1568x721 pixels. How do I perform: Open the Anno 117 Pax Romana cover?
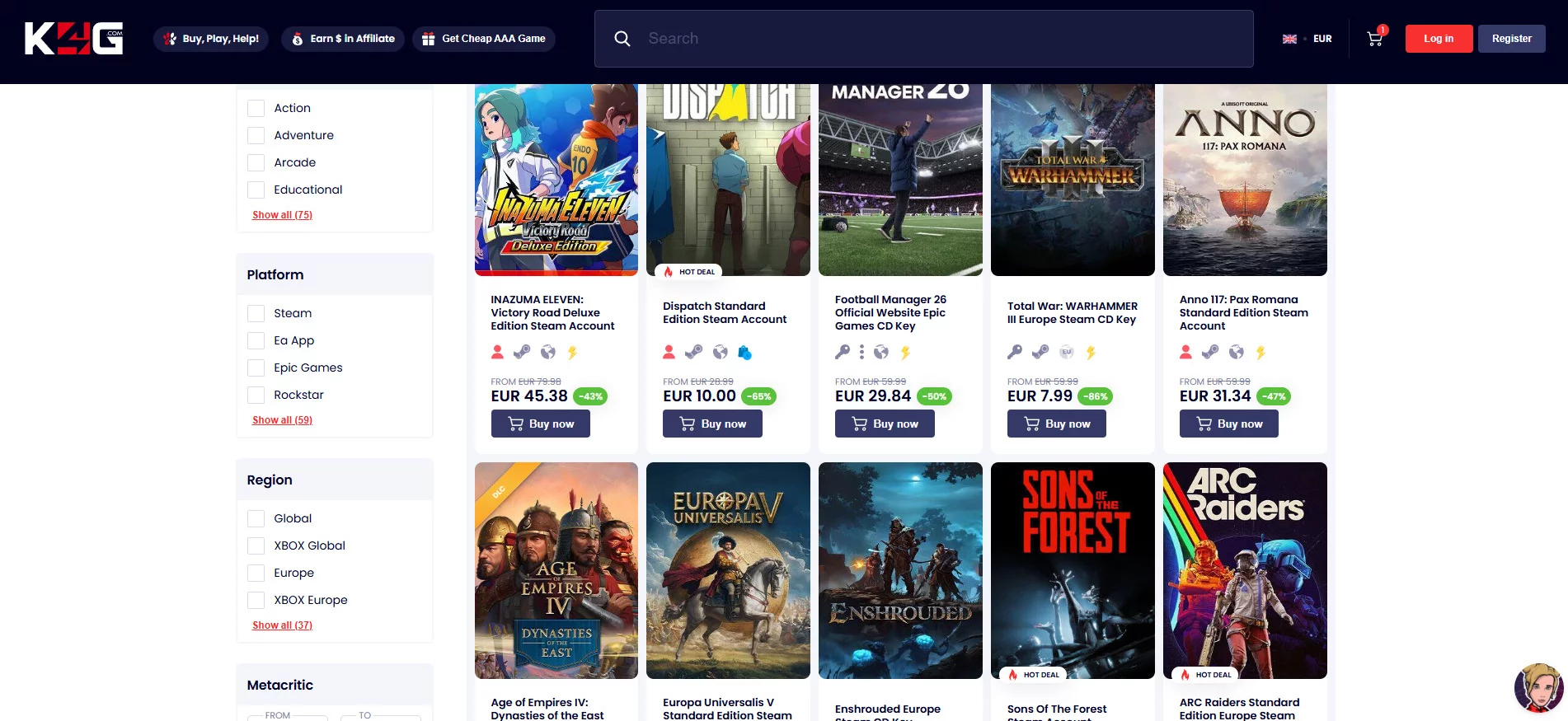tap(1245, 180)
